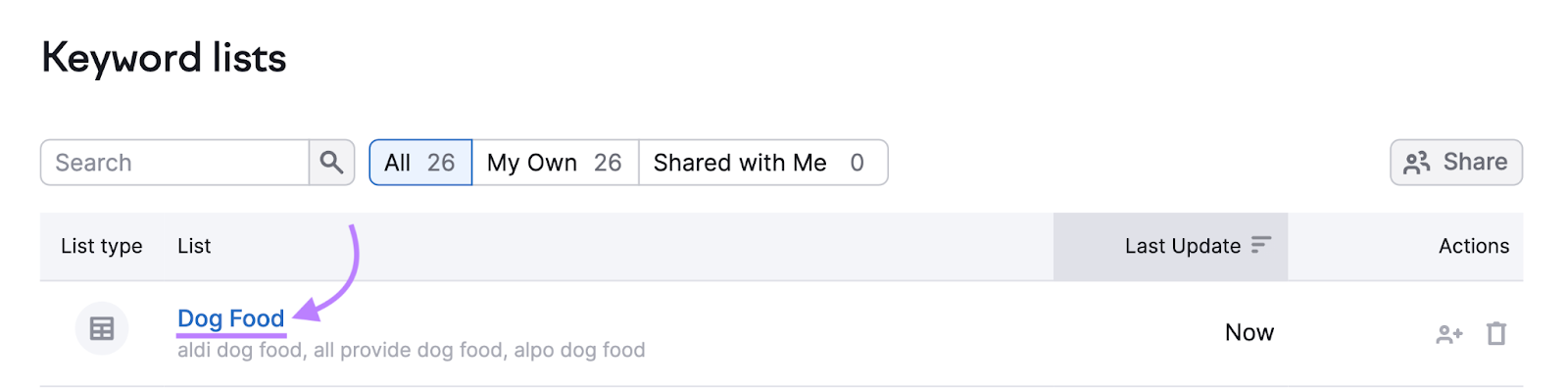This screenshot has height=388, width=1568.
Task: Click the Now last-update value
Action: tap(1249, 333)
